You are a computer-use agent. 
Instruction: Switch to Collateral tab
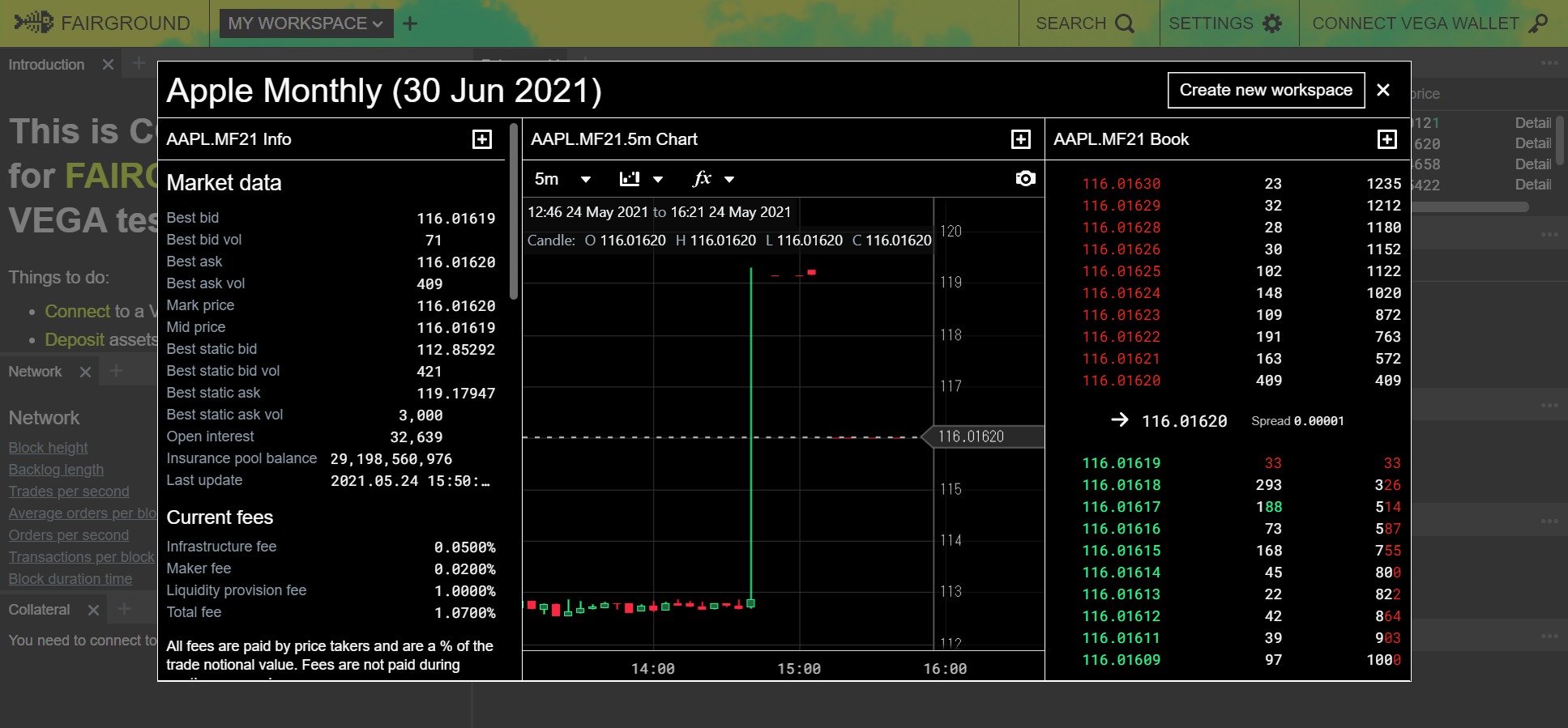pos(39,610)
